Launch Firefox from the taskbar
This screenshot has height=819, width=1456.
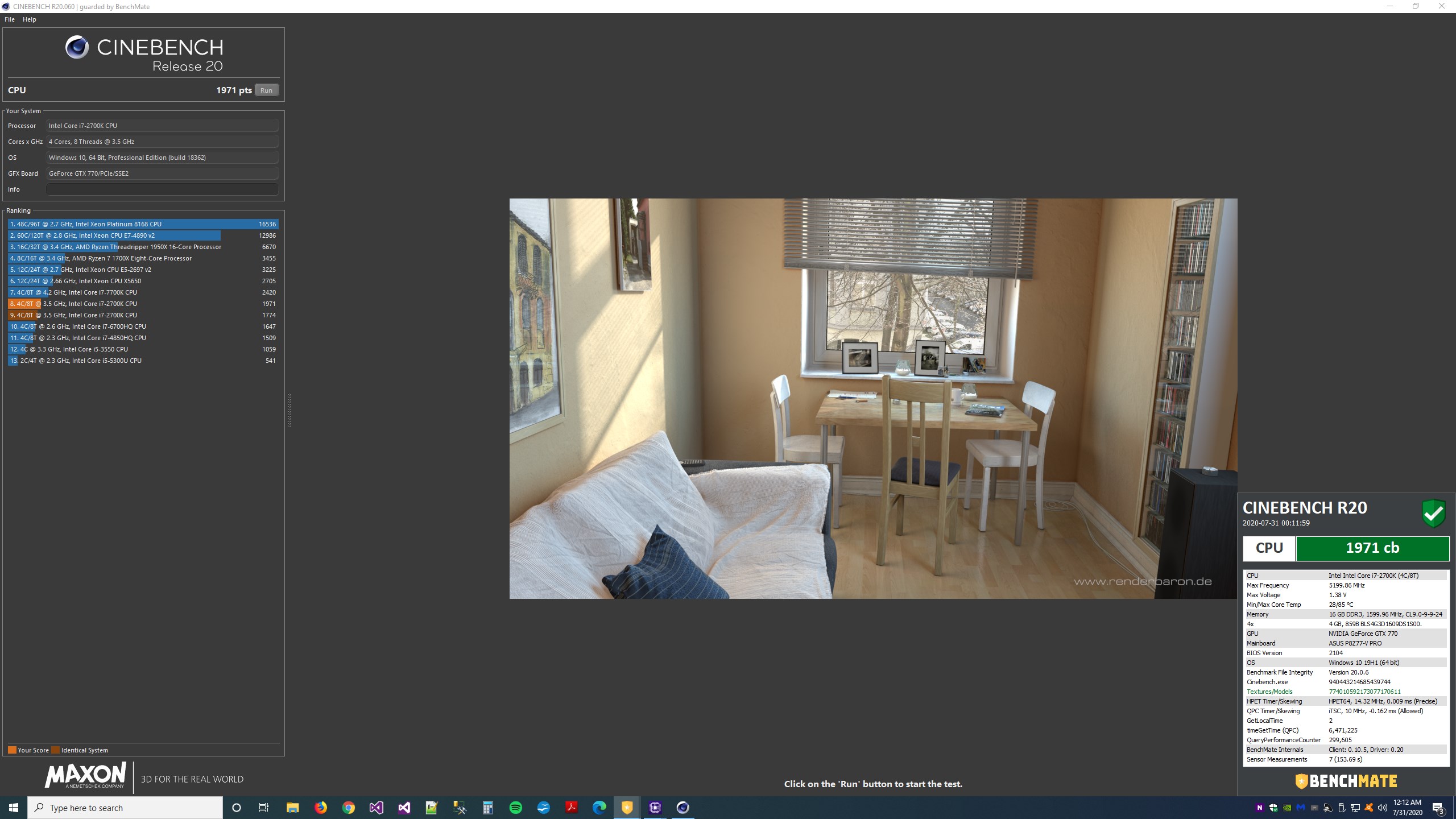pos(321,808)
